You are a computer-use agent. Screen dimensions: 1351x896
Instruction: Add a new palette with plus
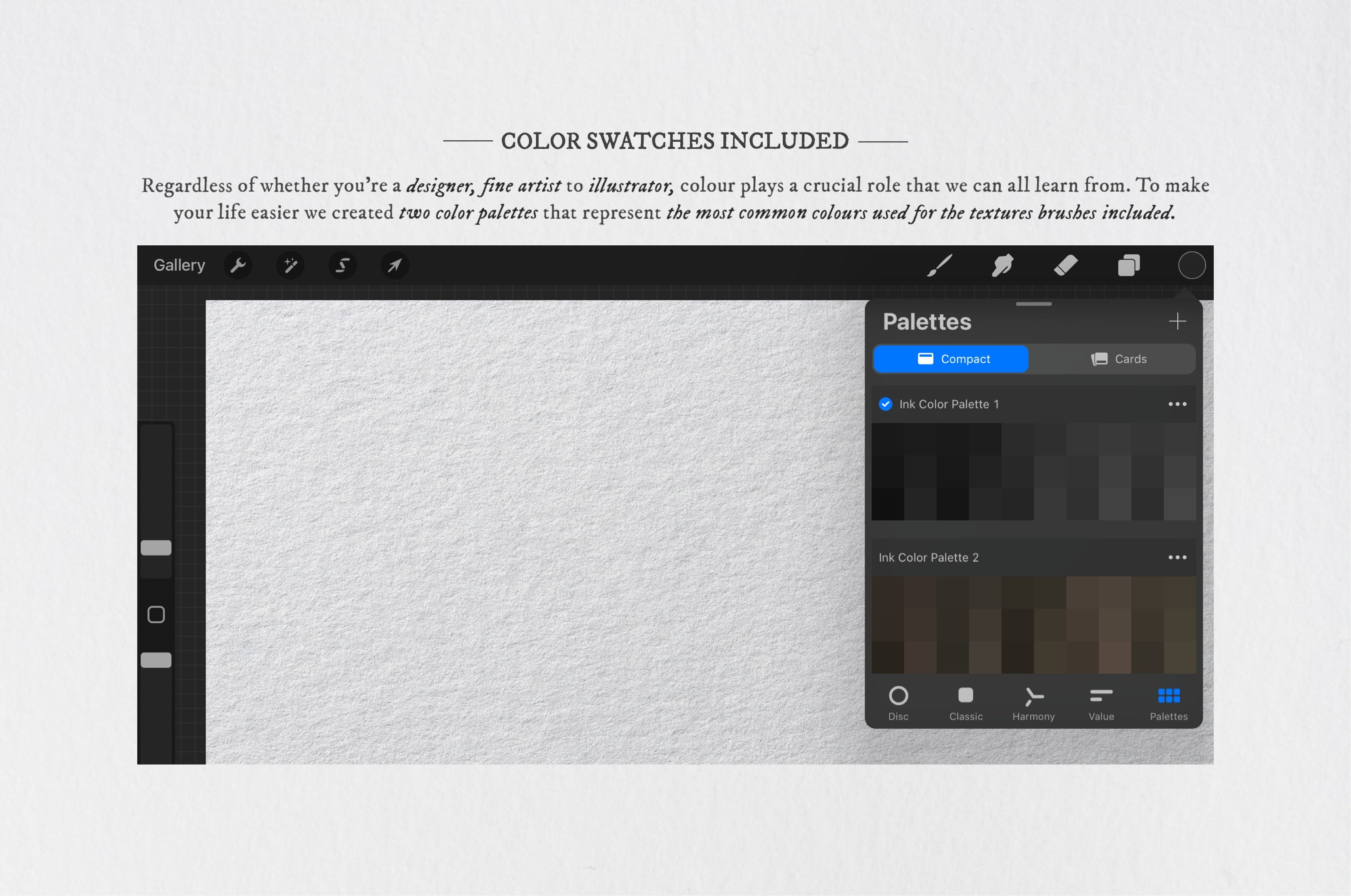click(1177, 321)
